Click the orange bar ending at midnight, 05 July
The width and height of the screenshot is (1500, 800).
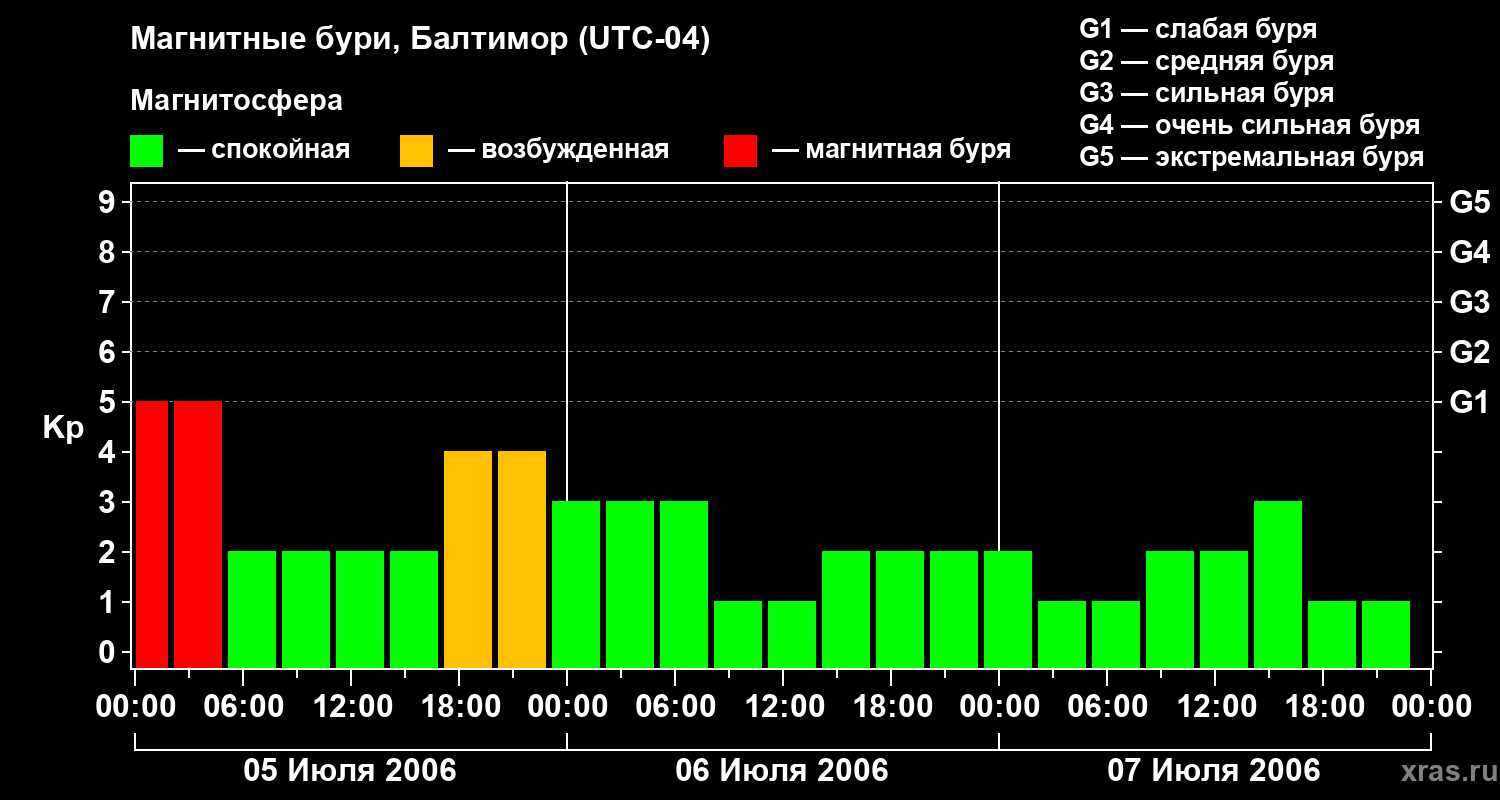click(x=522, y=559)
